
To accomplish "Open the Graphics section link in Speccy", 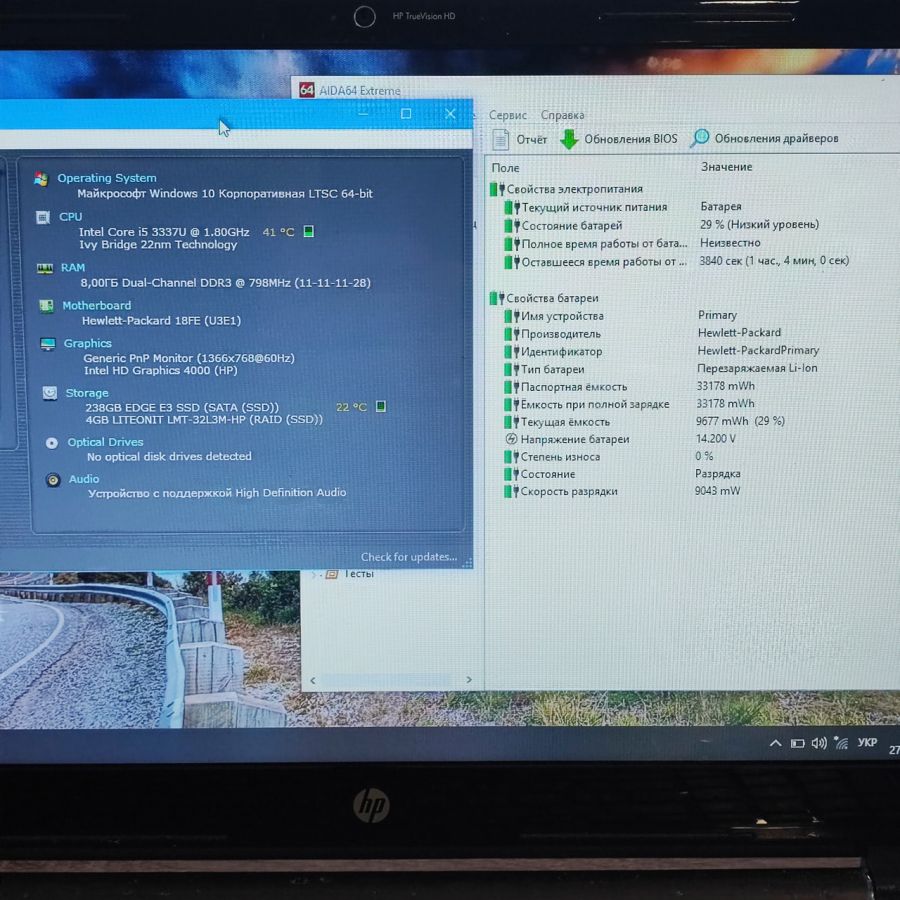I will coord(87,343).
